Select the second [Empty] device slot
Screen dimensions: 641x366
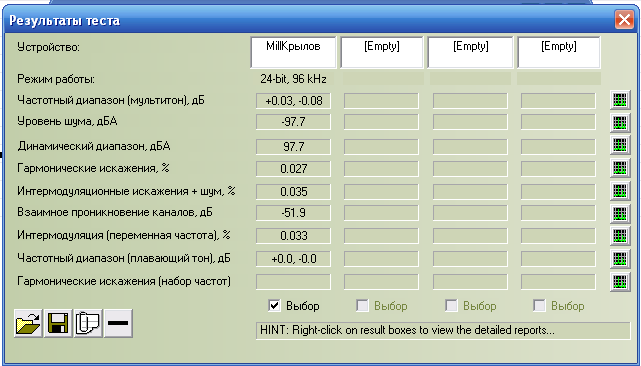point(382,52)
